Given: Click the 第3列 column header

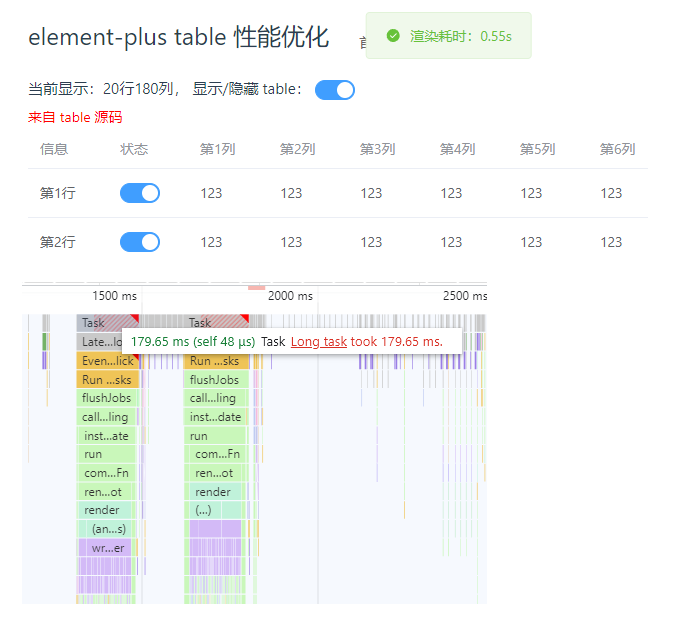Looking at the screenshot, I should point(377,149).
